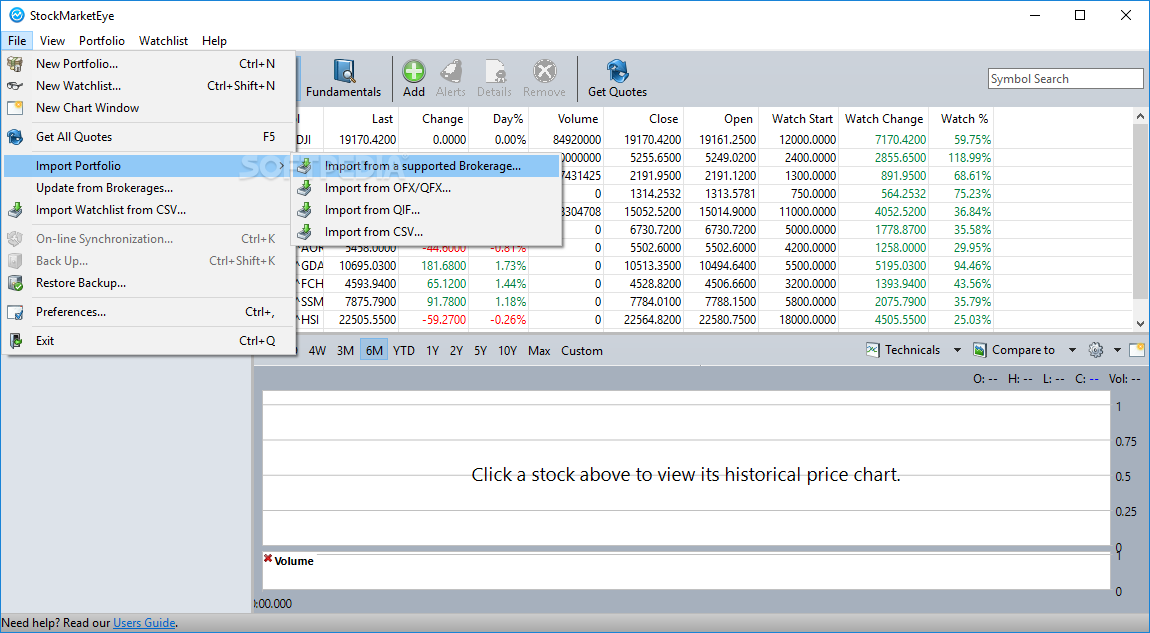This screenshot has width=1150, height=633.
Task: Expand the chart settings gear dropdown arrow
Action: pyautogui.click(x=1117, y=351)
